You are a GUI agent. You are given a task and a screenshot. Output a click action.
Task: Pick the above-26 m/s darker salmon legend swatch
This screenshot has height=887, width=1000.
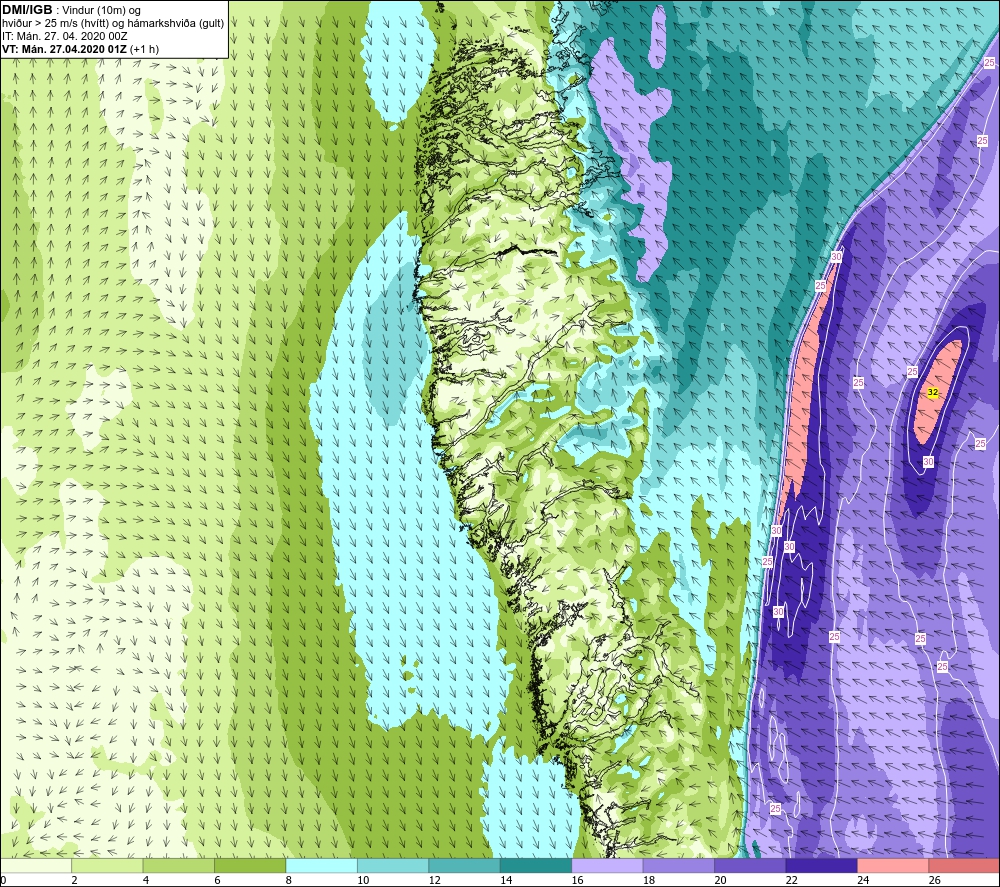[964, 865]
